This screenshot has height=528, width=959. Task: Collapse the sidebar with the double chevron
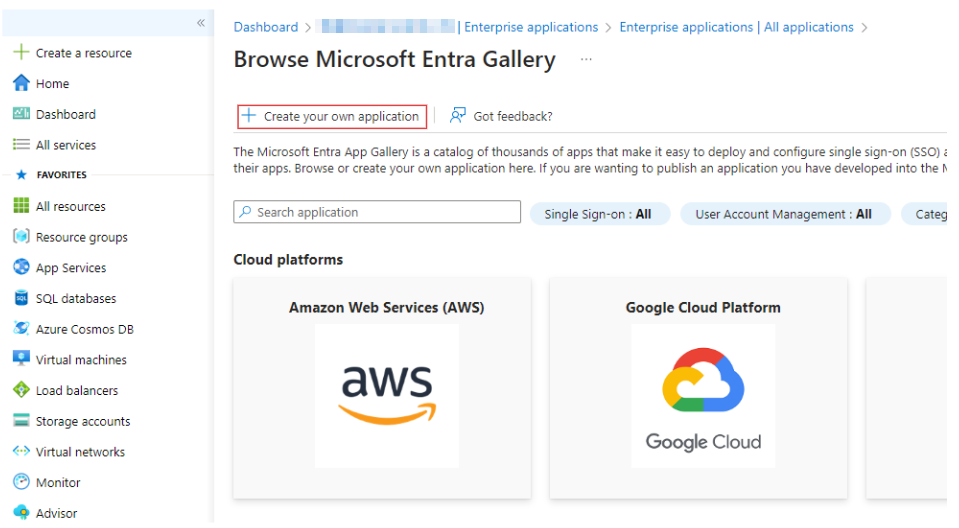[x=201, y=23]
